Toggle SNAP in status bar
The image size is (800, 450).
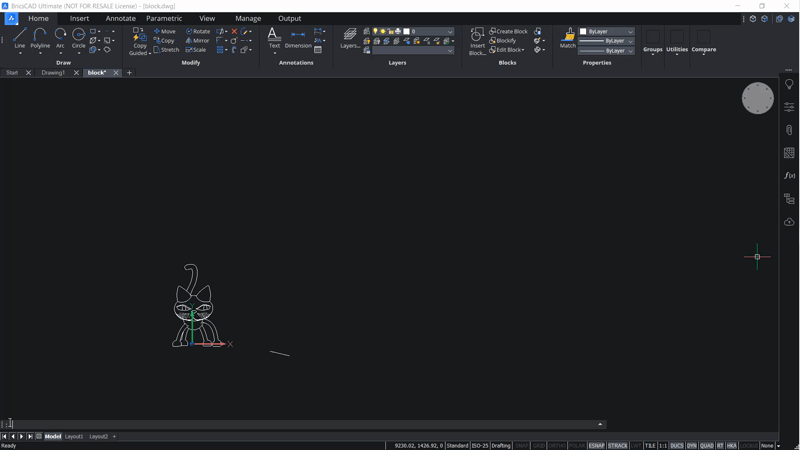[521, 445]
